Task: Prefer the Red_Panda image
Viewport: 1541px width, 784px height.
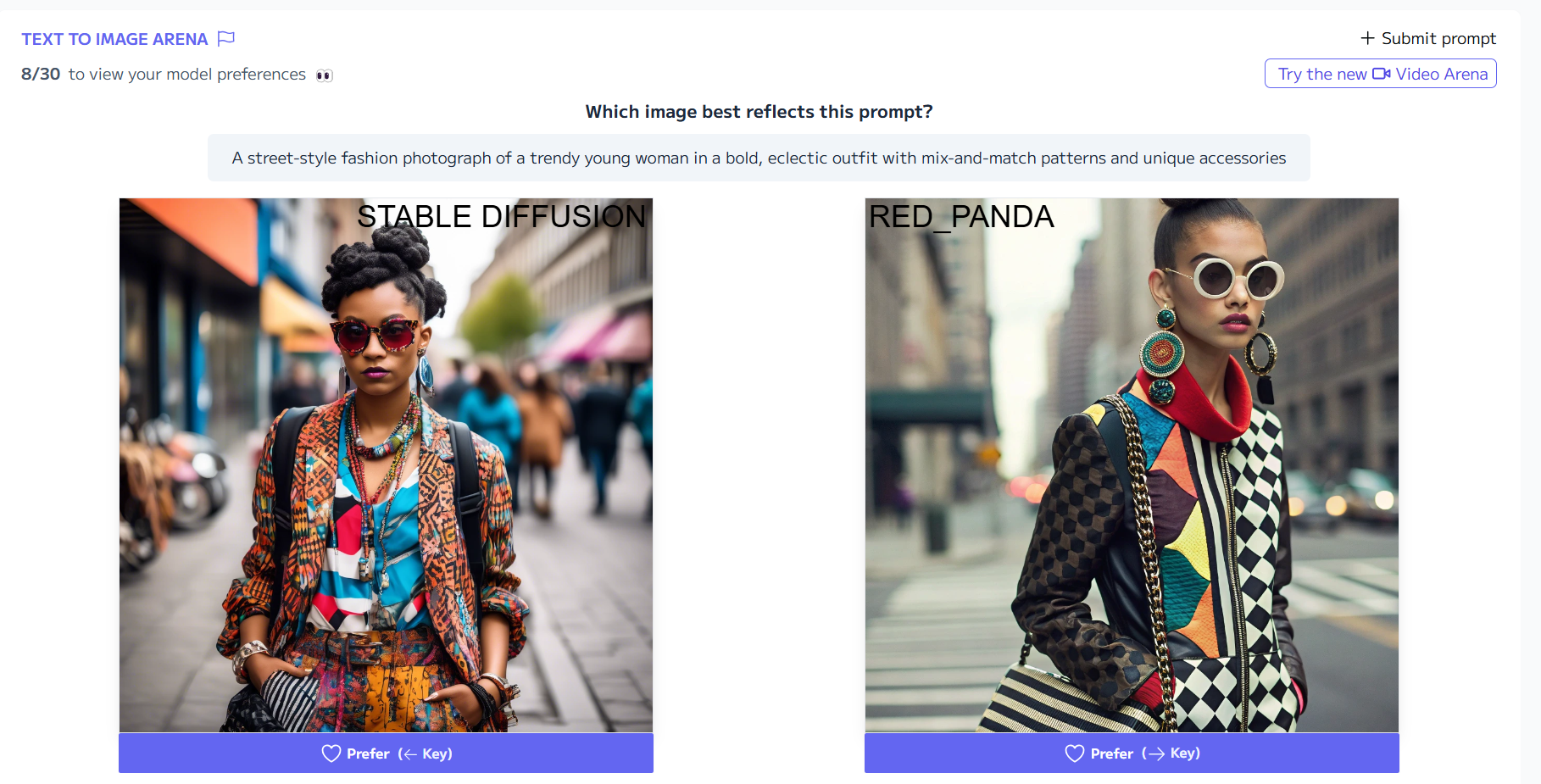Action: tap(1132, 753)
